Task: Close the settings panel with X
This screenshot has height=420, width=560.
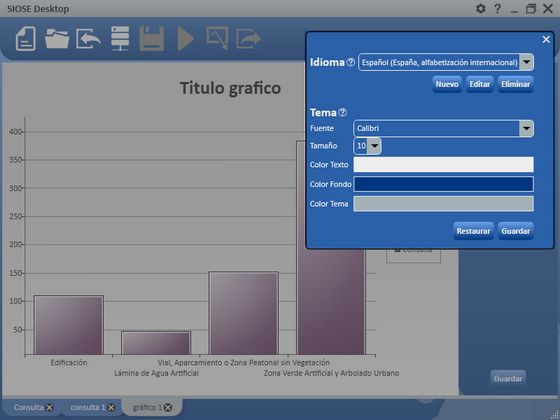Action: tap(546, 40)
